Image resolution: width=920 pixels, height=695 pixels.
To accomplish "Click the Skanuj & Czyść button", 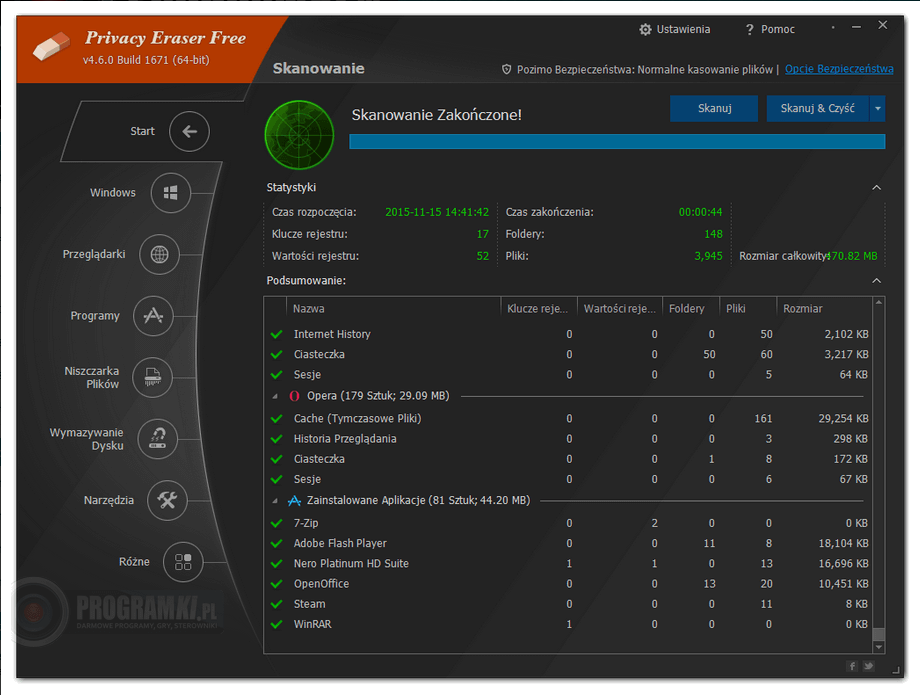I will [817, 109].
